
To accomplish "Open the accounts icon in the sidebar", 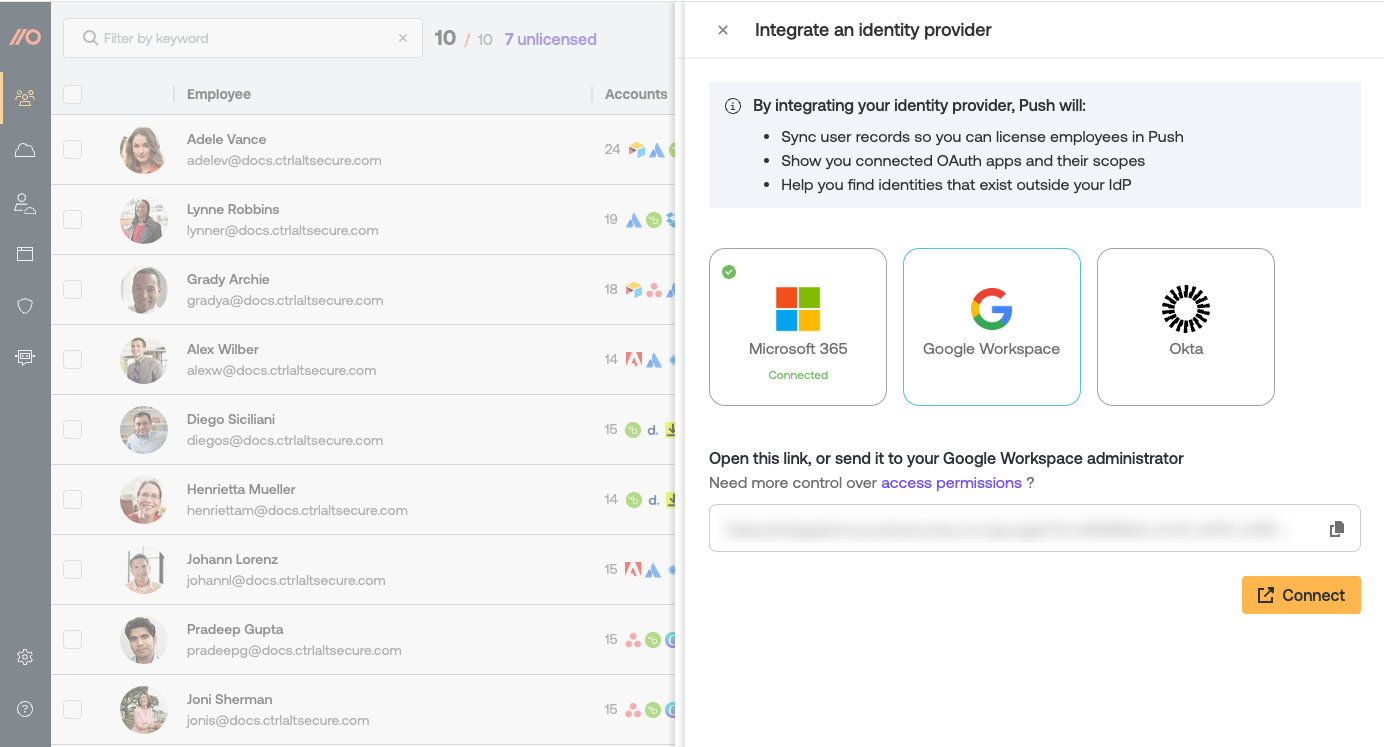I will click(x=25, y=203).
